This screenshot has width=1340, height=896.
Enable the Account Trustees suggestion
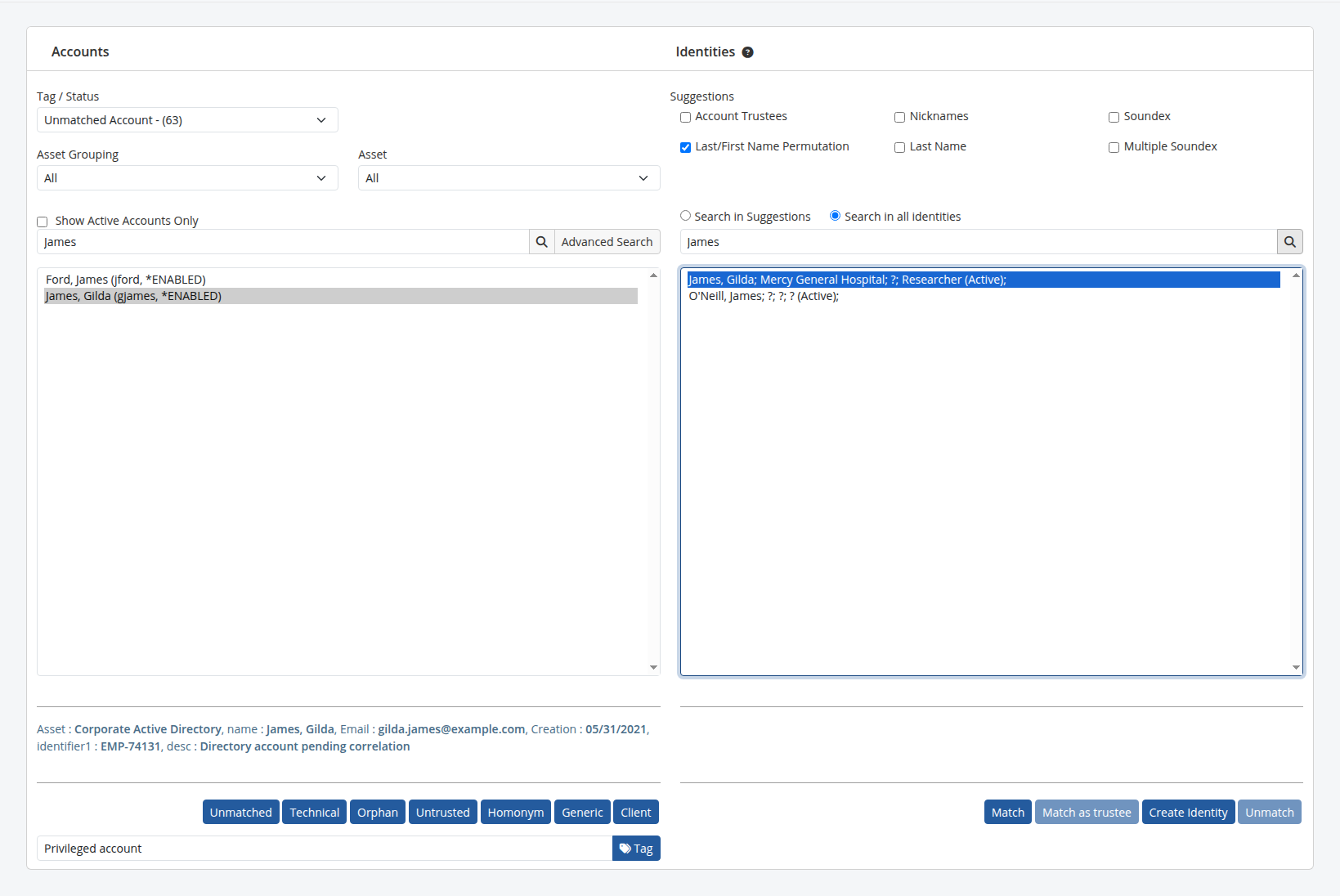(x=686, y=117)
